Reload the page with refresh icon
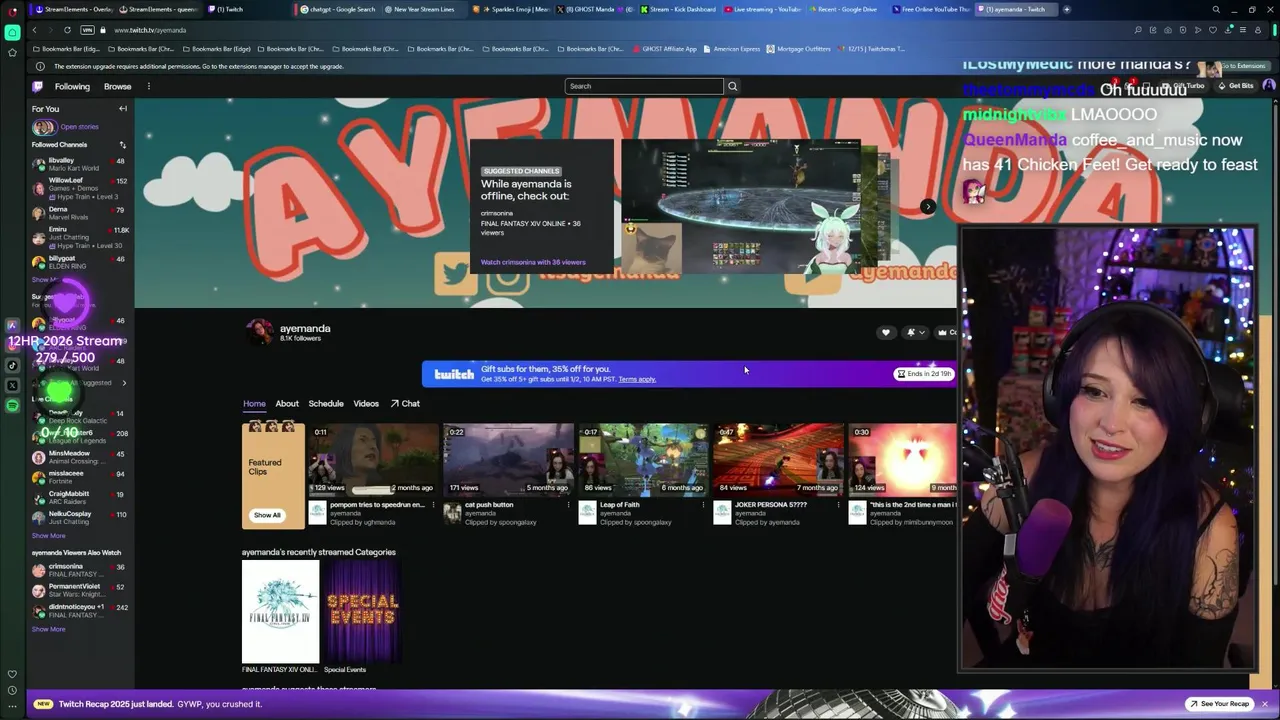The height and width of the screenshot is (720, 1280). point(67,30)
